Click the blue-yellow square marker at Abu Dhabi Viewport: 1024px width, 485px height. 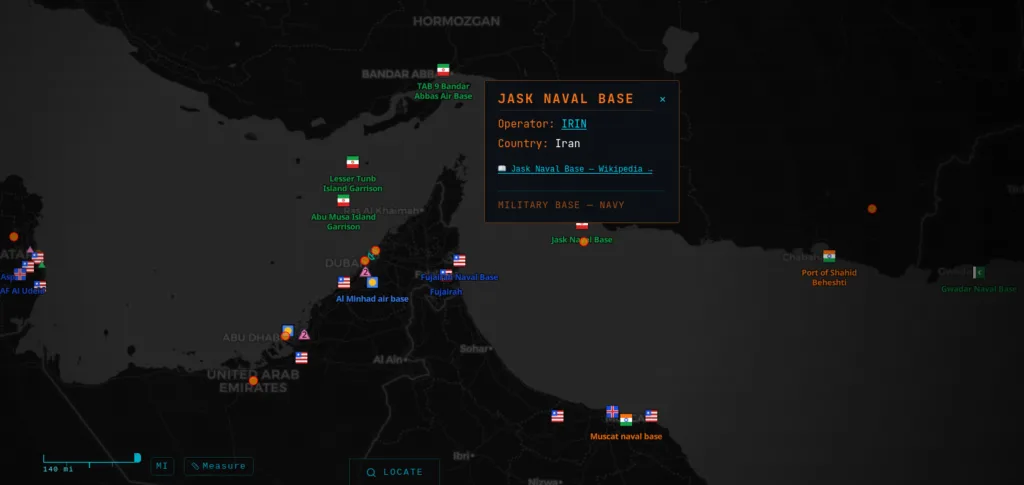click(x=287, y=330)
